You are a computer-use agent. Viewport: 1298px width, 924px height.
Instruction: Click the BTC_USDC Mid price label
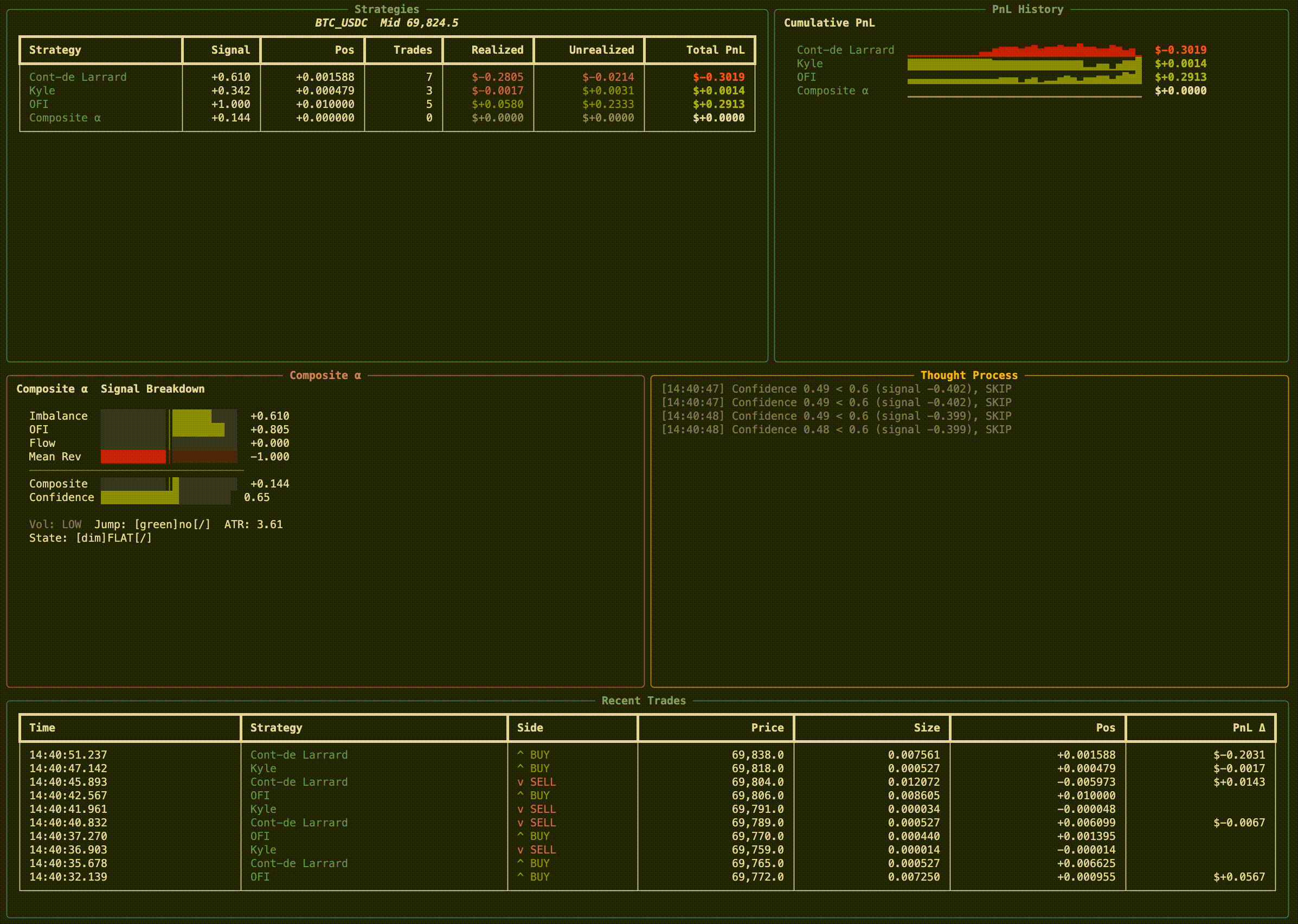click(x=387, y=23)
